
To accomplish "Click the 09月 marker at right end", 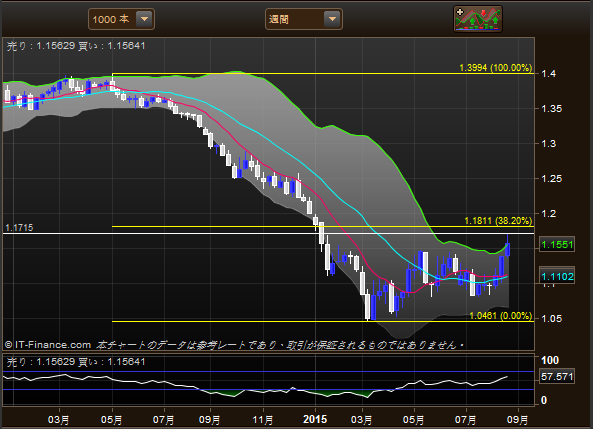I will (x=517, y=420).
